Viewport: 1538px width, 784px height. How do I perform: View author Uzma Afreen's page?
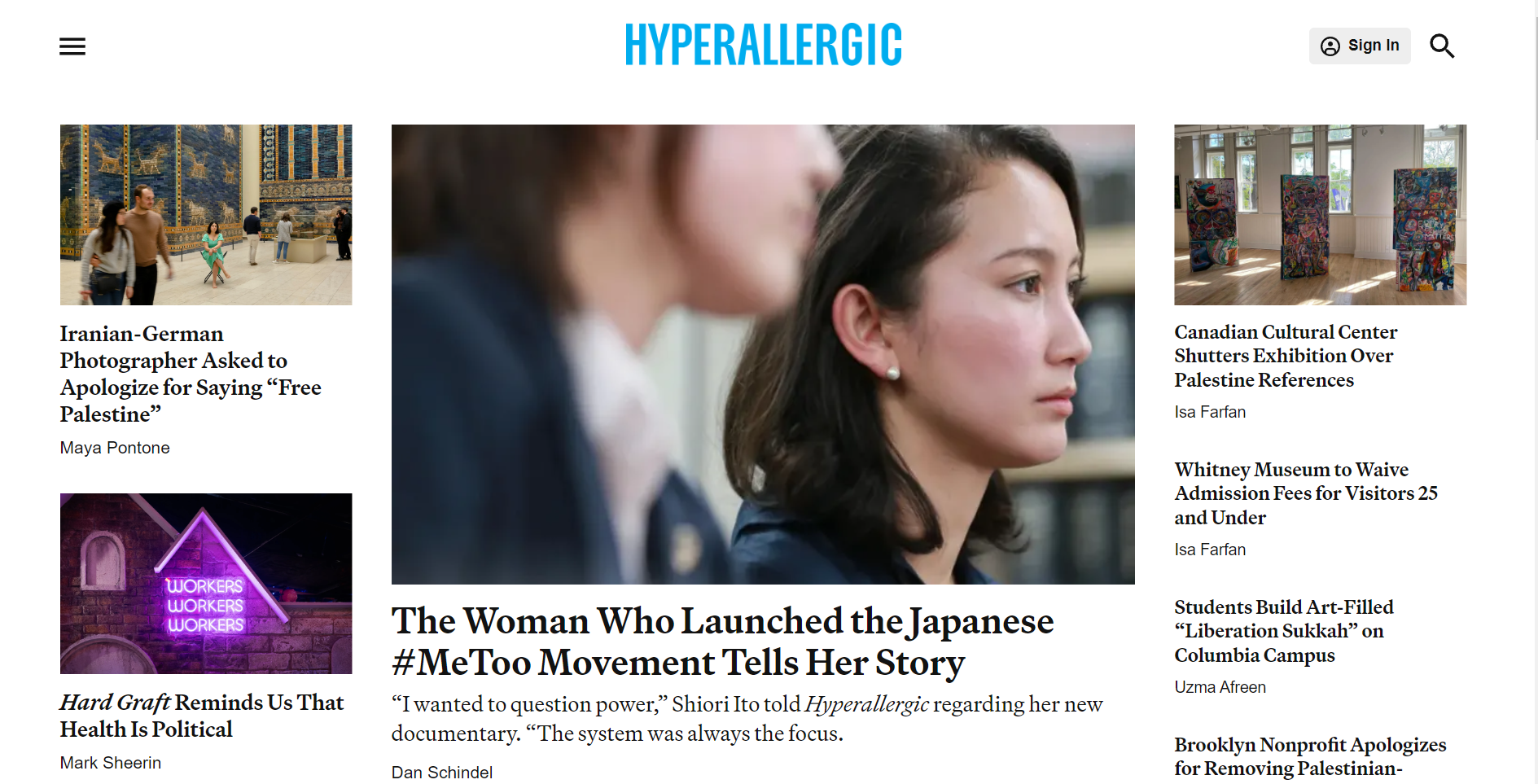click(1220, 687)
